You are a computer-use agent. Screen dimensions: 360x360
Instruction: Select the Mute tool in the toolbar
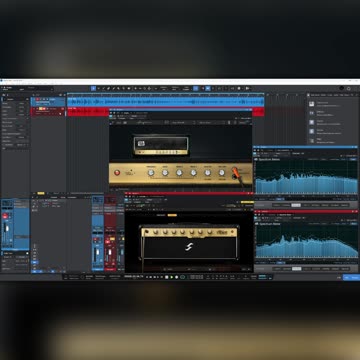[x=118, y=88]
